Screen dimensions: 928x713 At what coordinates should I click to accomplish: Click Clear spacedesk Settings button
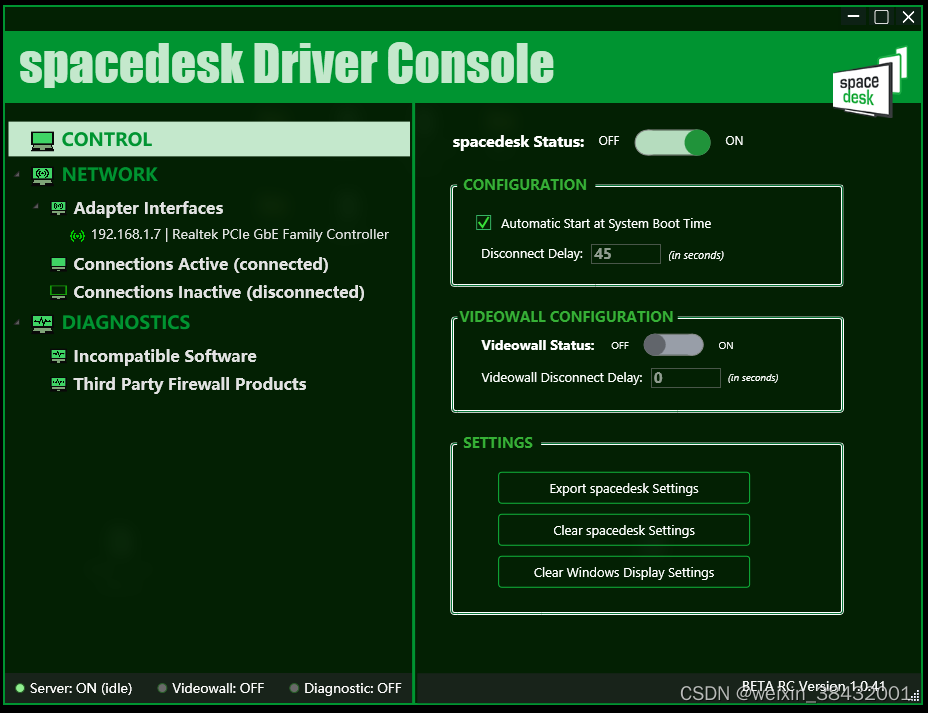(x=624, y=530)
